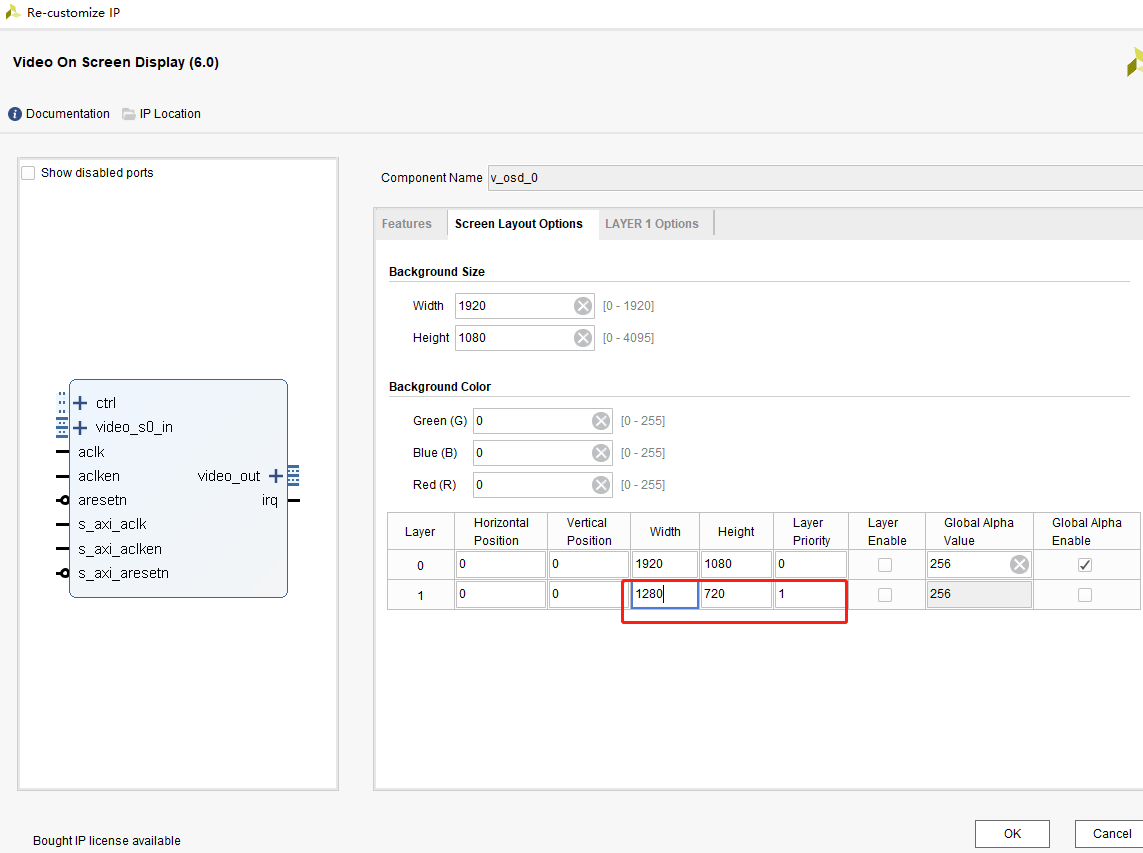Enable Show disabled ports checkbox

pyautogui.click(x=28, y=173)
